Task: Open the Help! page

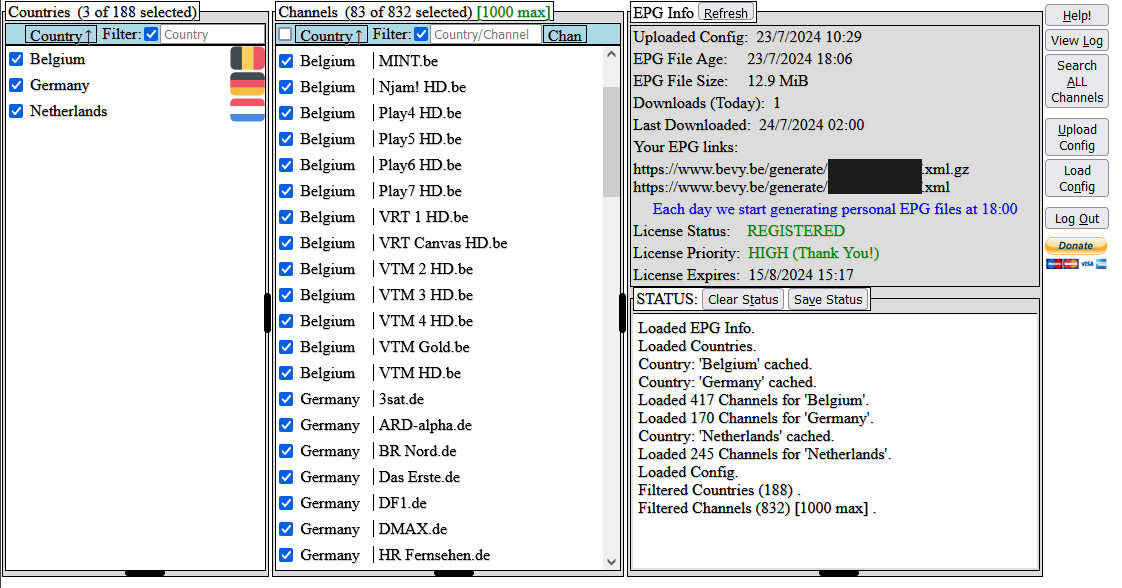Action: [x=1077, y=16]
